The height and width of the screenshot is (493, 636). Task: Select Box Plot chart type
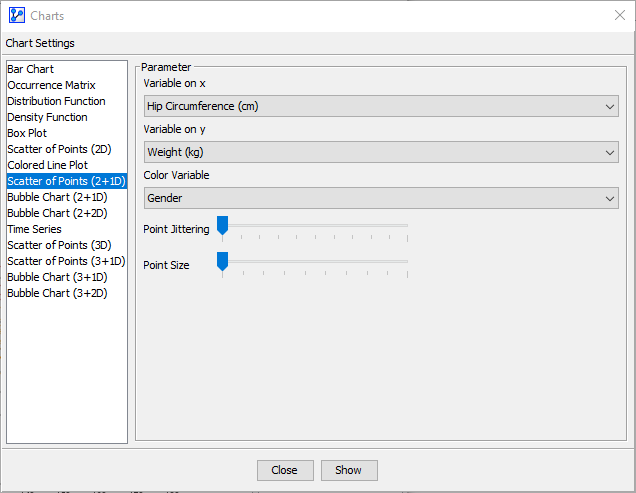pos(27,133)
